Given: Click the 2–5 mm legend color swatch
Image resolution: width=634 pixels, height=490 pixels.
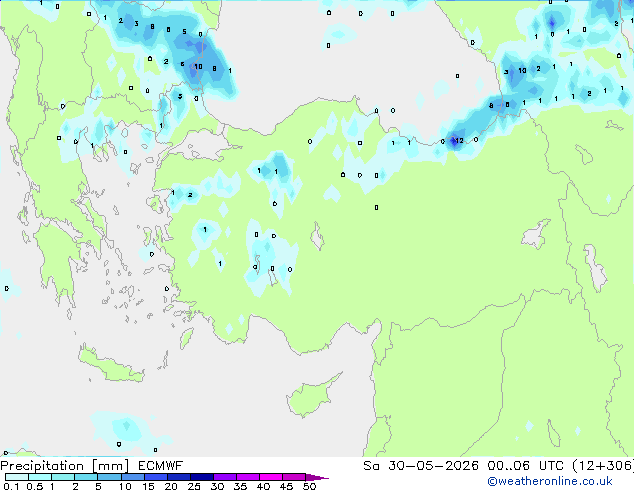Looking at the screenshot, I should pos(86,477).
